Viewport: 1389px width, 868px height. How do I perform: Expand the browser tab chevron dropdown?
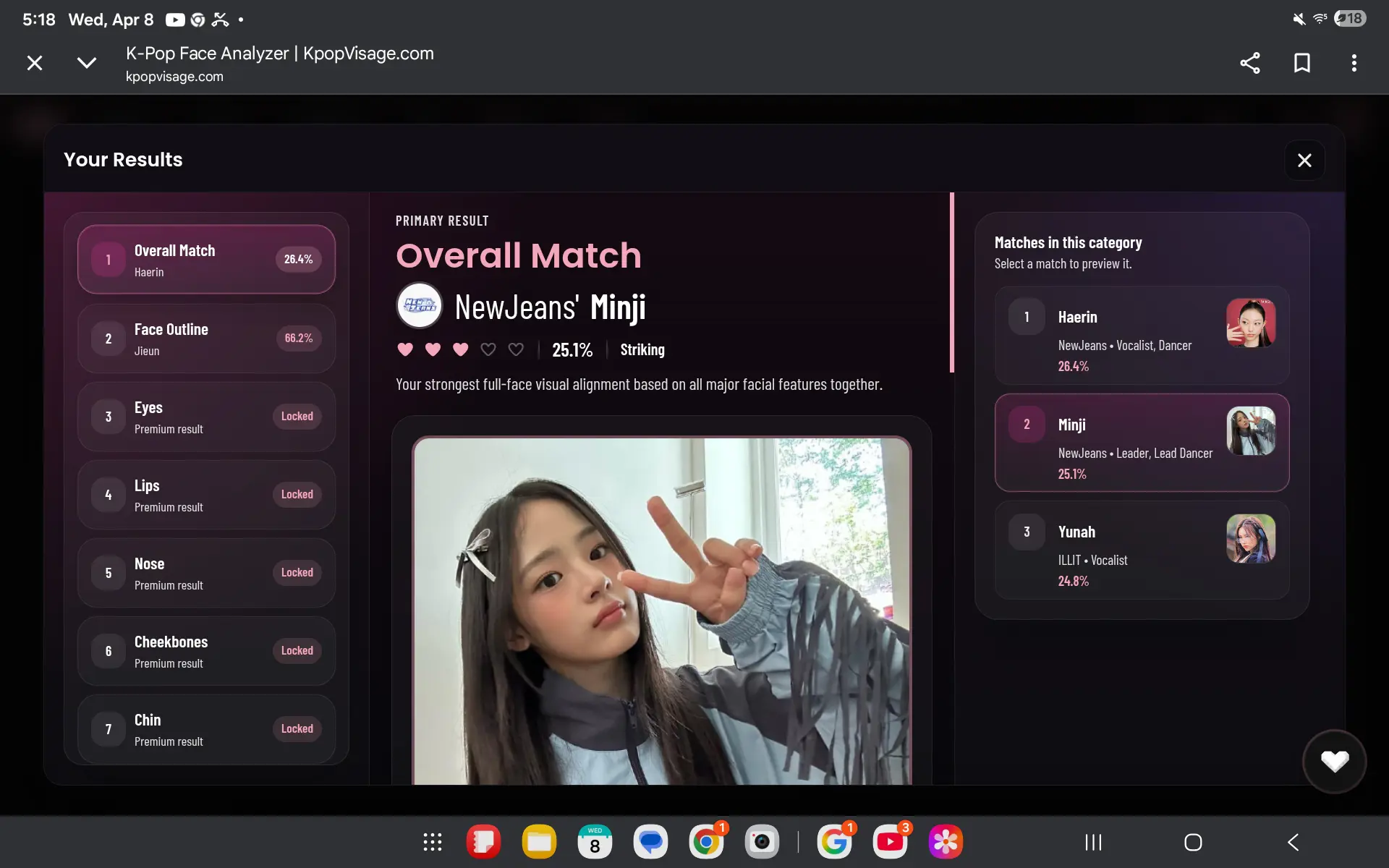coord(87,63)
